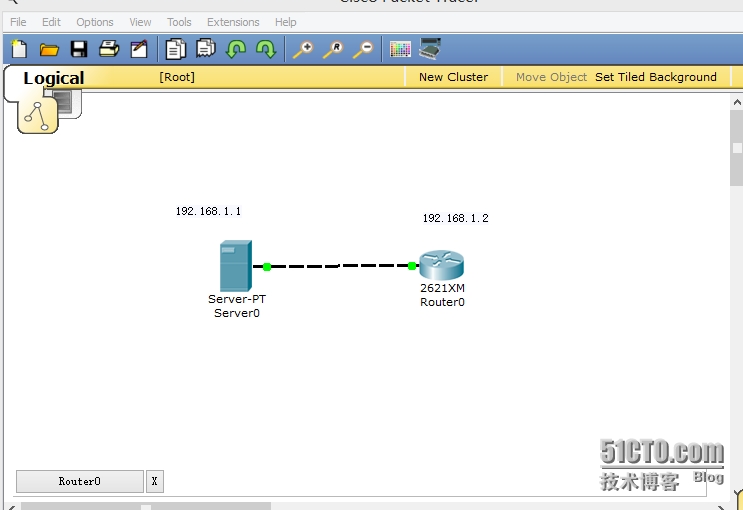Open the drawing palette icon

tap(400, 49)
